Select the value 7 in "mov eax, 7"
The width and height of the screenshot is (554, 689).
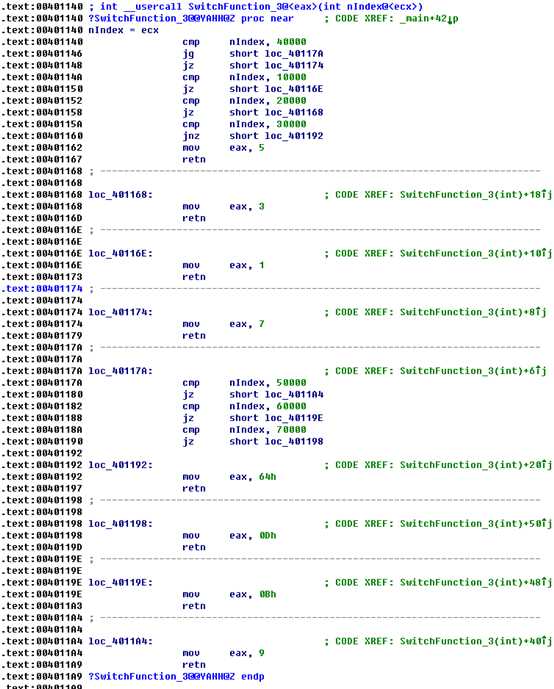(261, 324)
